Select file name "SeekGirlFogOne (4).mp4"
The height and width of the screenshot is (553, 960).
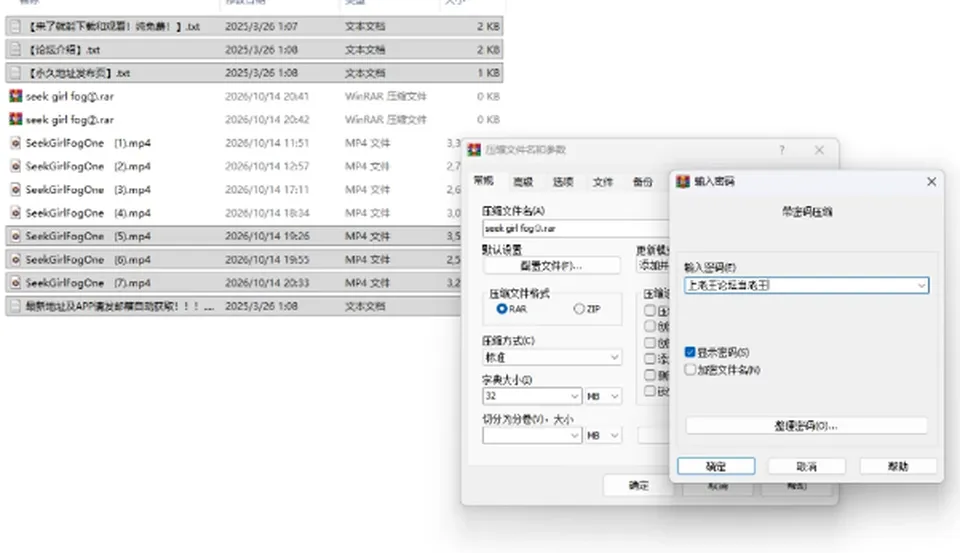point(88,213)
